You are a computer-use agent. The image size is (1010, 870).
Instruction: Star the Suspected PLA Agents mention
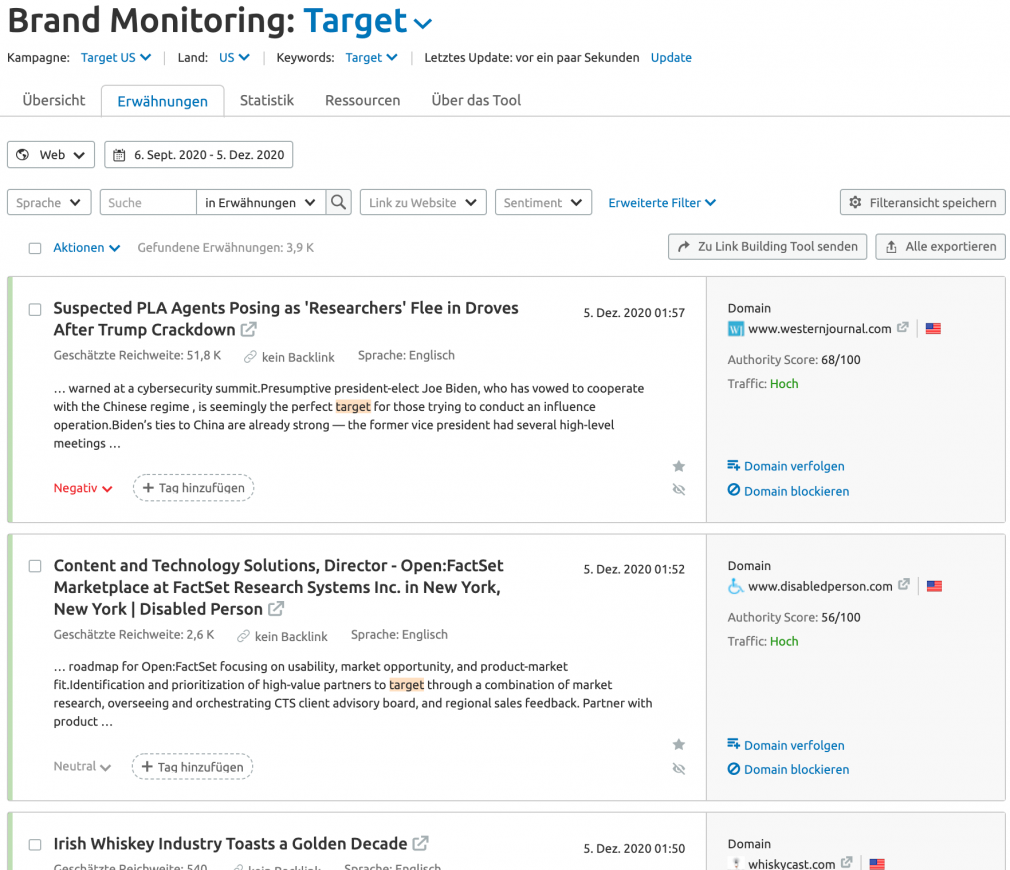[679, 466]
